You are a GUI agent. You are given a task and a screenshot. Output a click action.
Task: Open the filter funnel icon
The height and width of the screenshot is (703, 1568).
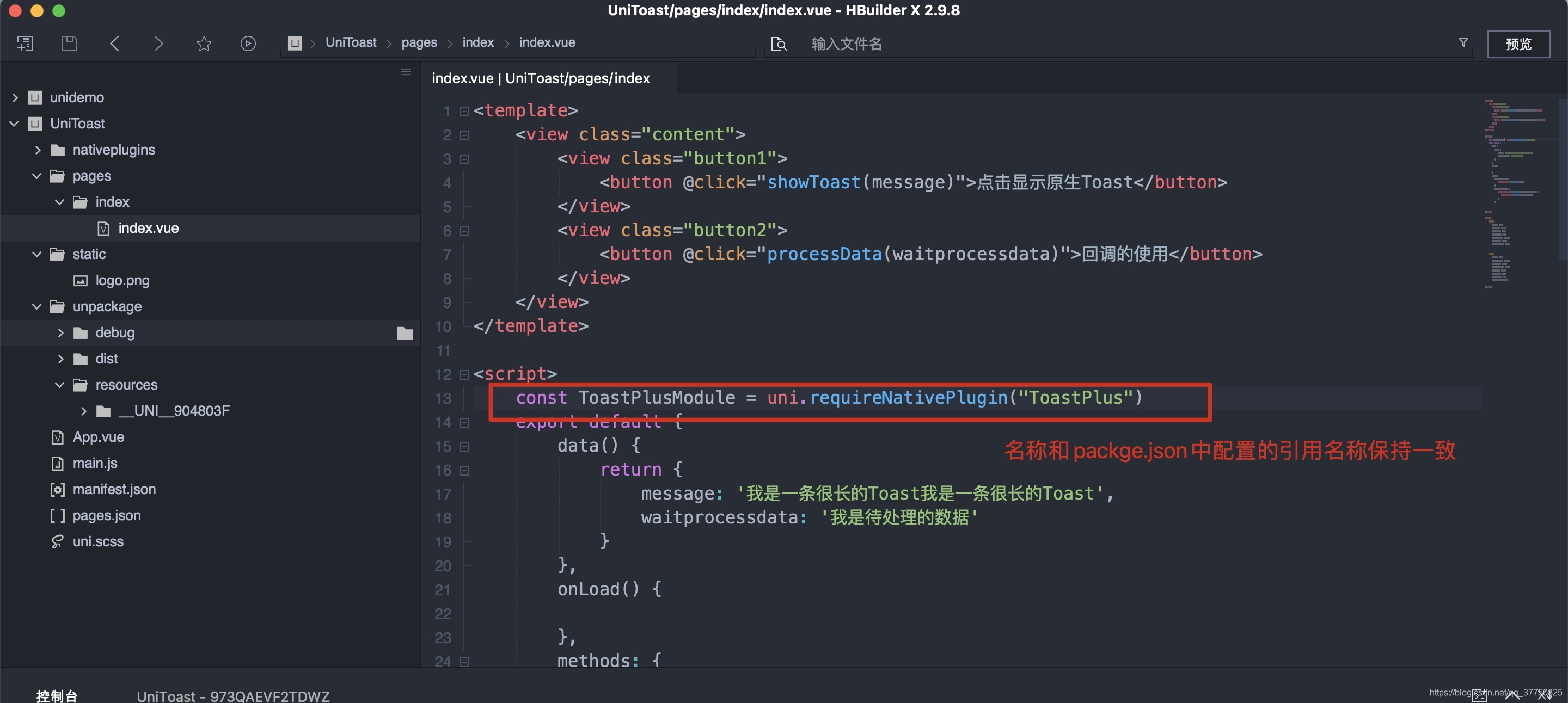[1463, 42]
